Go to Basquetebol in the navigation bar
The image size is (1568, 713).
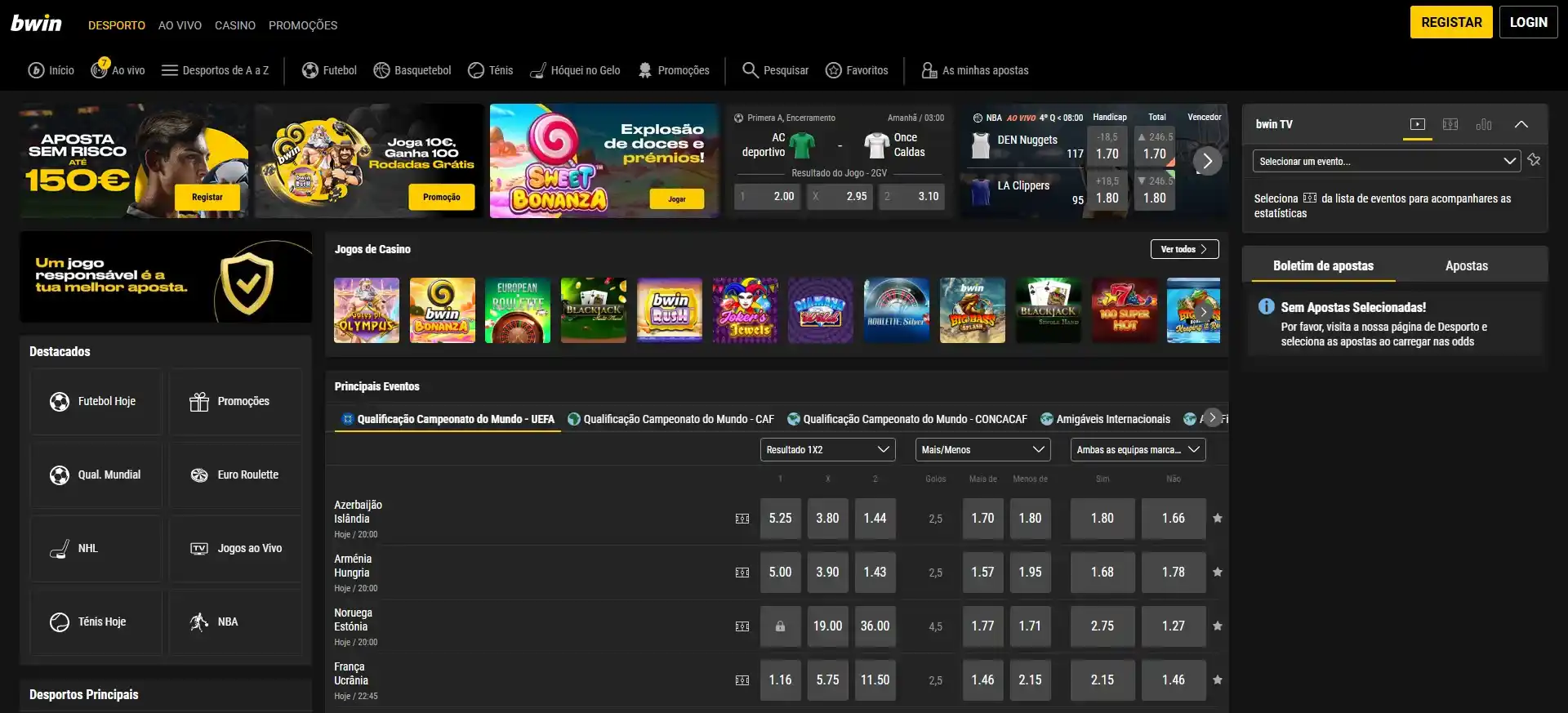(x=412, y=70)
